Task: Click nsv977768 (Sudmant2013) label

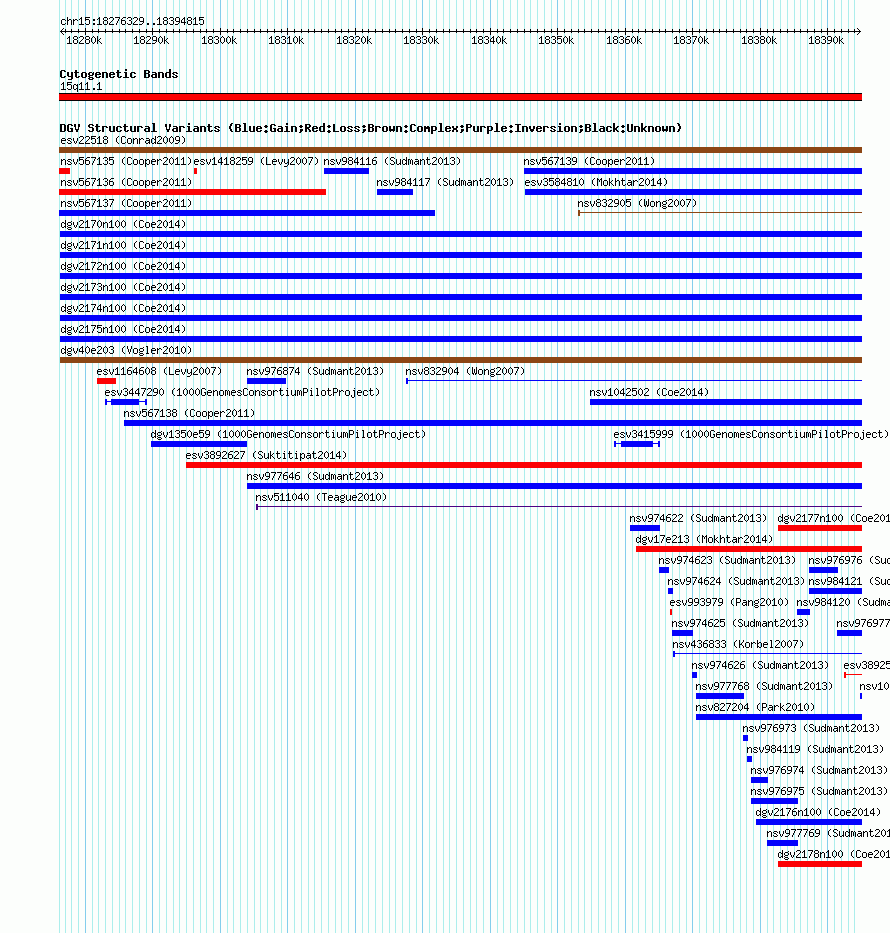Action: 764,687
